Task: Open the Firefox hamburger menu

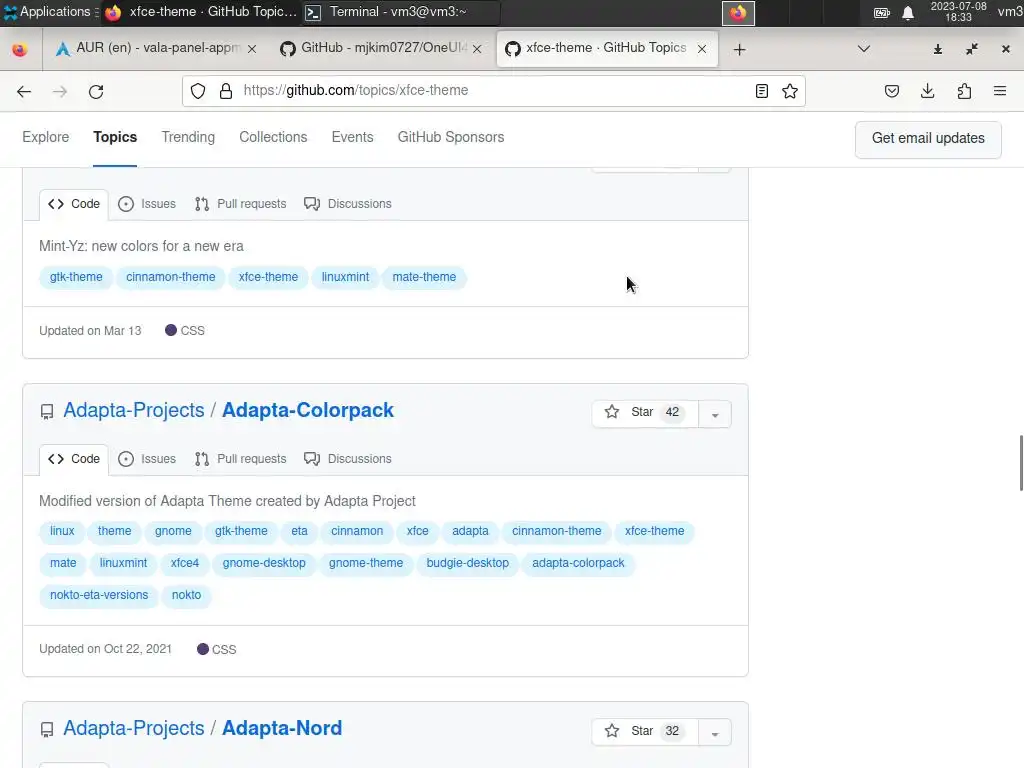Action: click(x=1000, y=91)
